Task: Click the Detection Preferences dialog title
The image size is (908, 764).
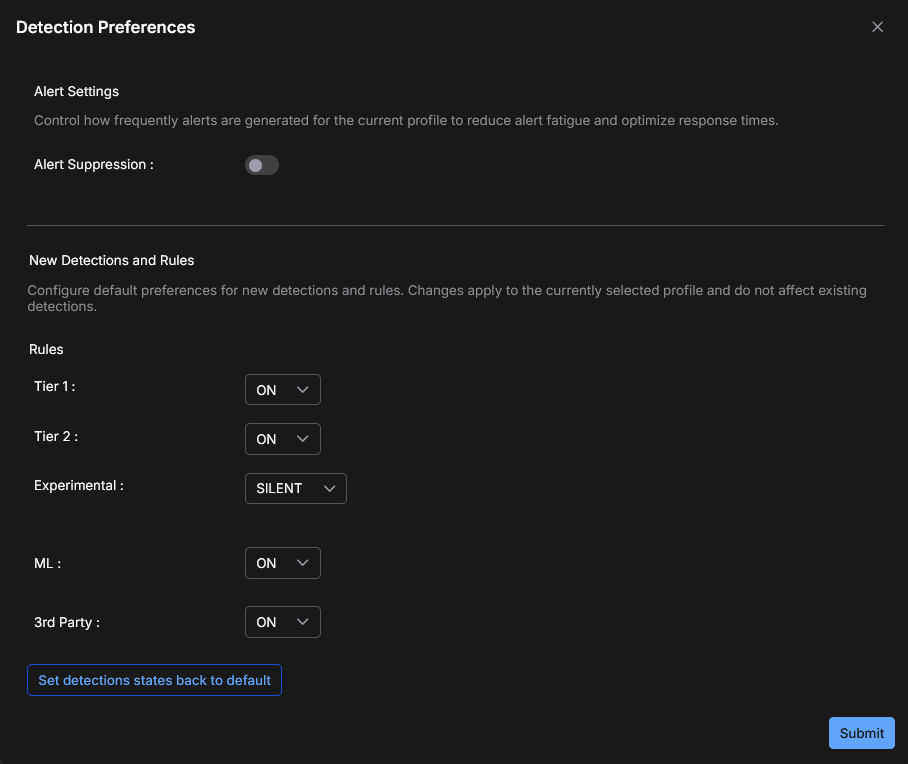Action: click(x=105, y=27)
